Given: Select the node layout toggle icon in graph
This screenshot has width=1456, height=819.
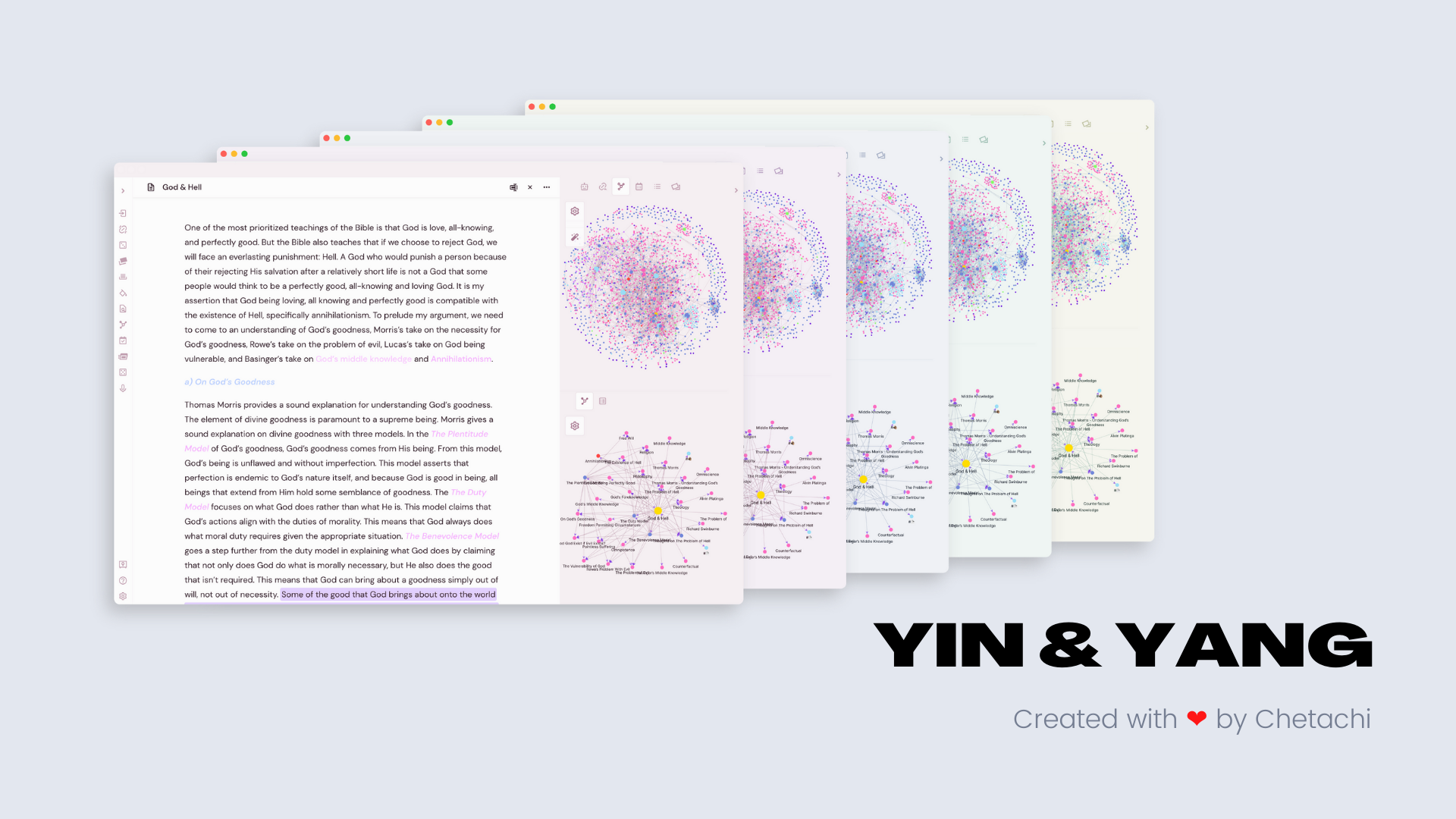Looking at the screenshot, I should tap(585, 401).
